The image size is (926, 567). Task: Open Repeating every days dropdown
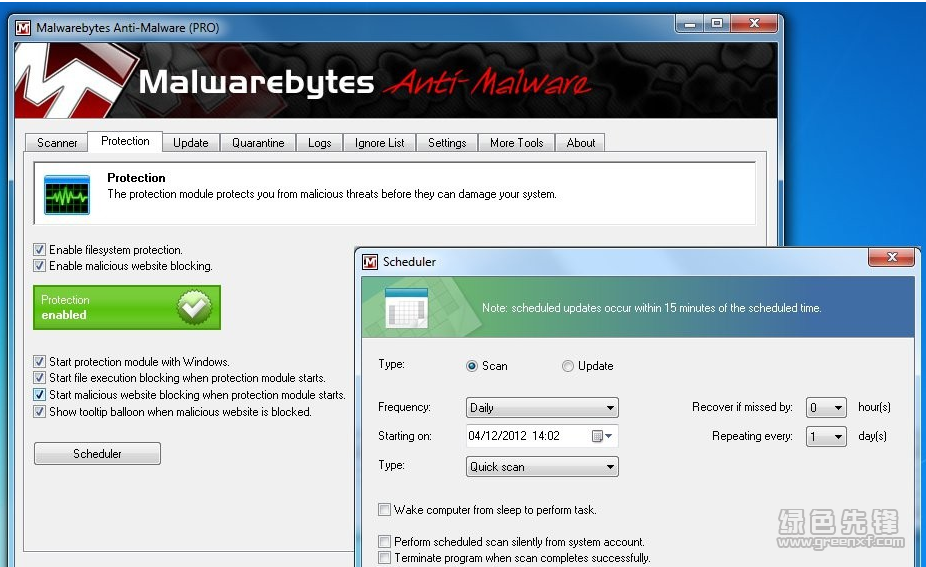[826, 436]
